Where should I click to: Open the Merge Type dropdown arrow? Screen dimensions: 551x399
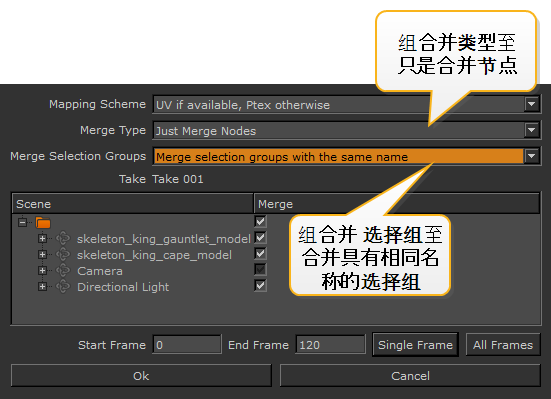(531, 130)
